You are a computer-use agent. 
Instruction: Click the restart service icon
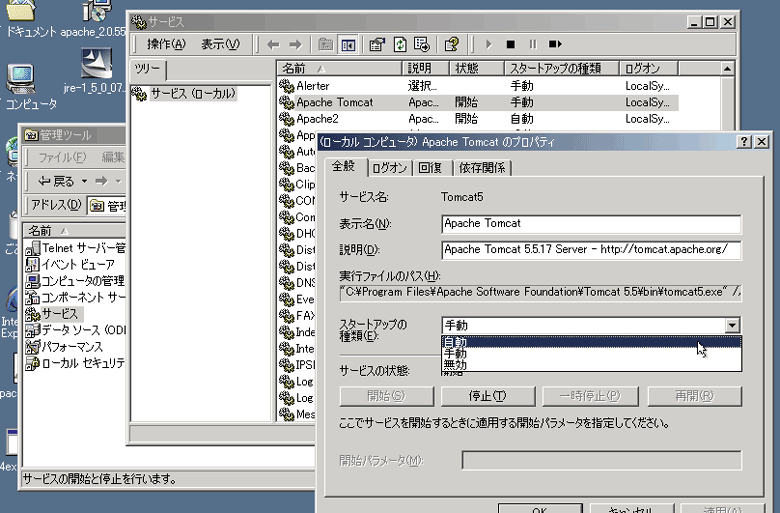click(555, 45)
